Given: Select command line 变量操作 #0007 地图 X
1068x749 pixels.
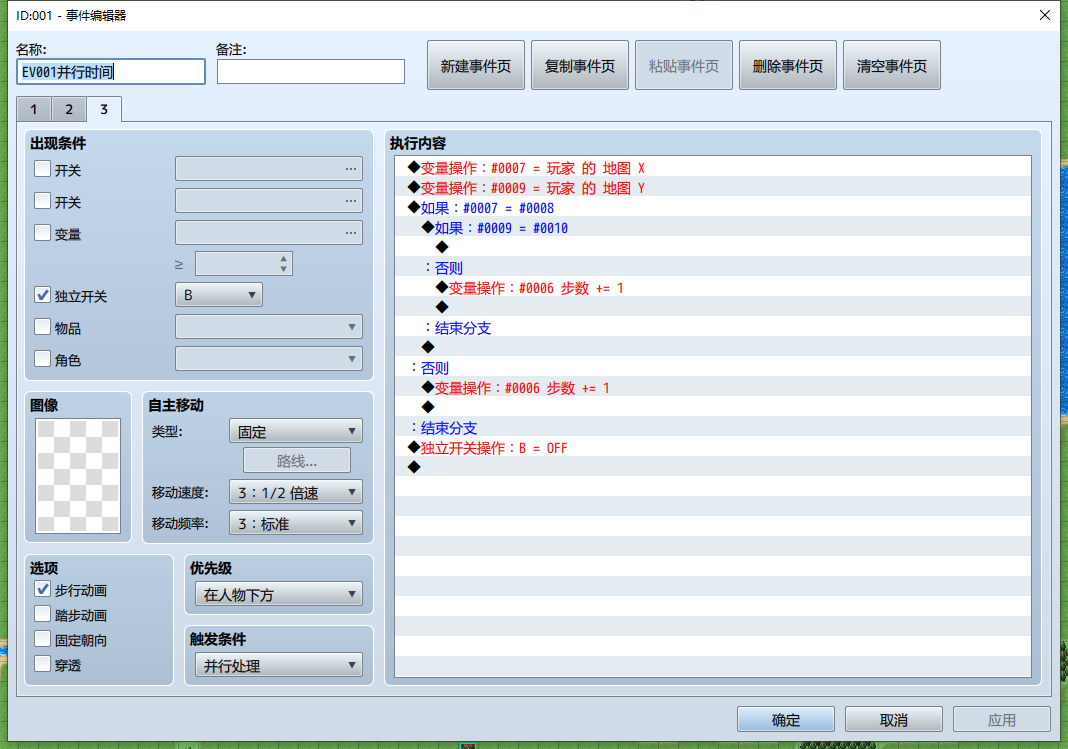Looking at the screenshot, I should (712, 168).
